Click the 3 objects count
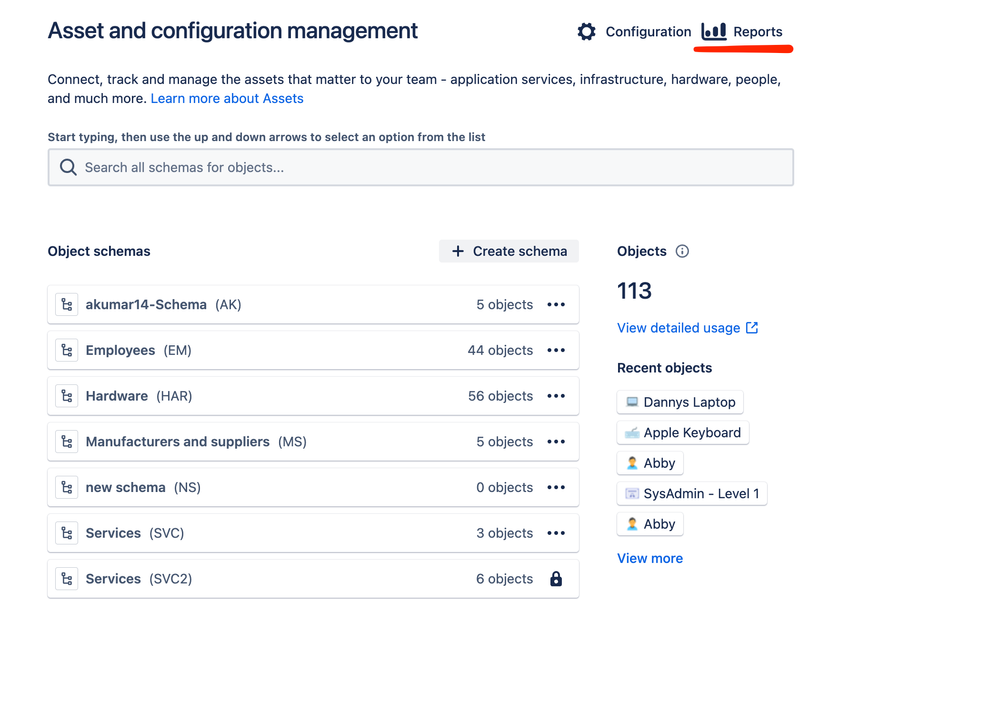This screenshot has height=725, width=998. [x=505, y=533]
